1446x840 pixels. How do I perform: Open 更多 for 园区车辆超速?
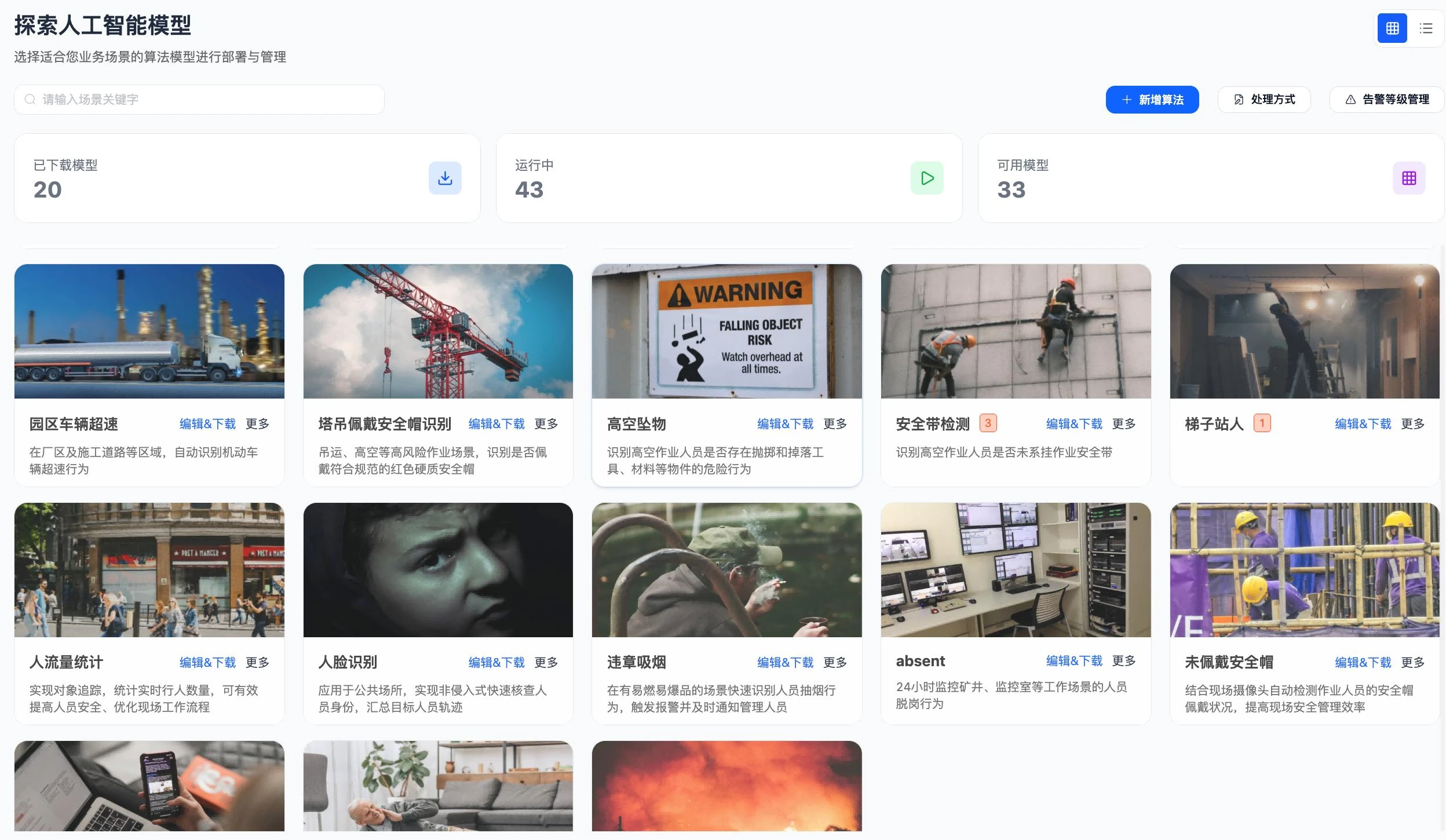(x=257, y=424)
